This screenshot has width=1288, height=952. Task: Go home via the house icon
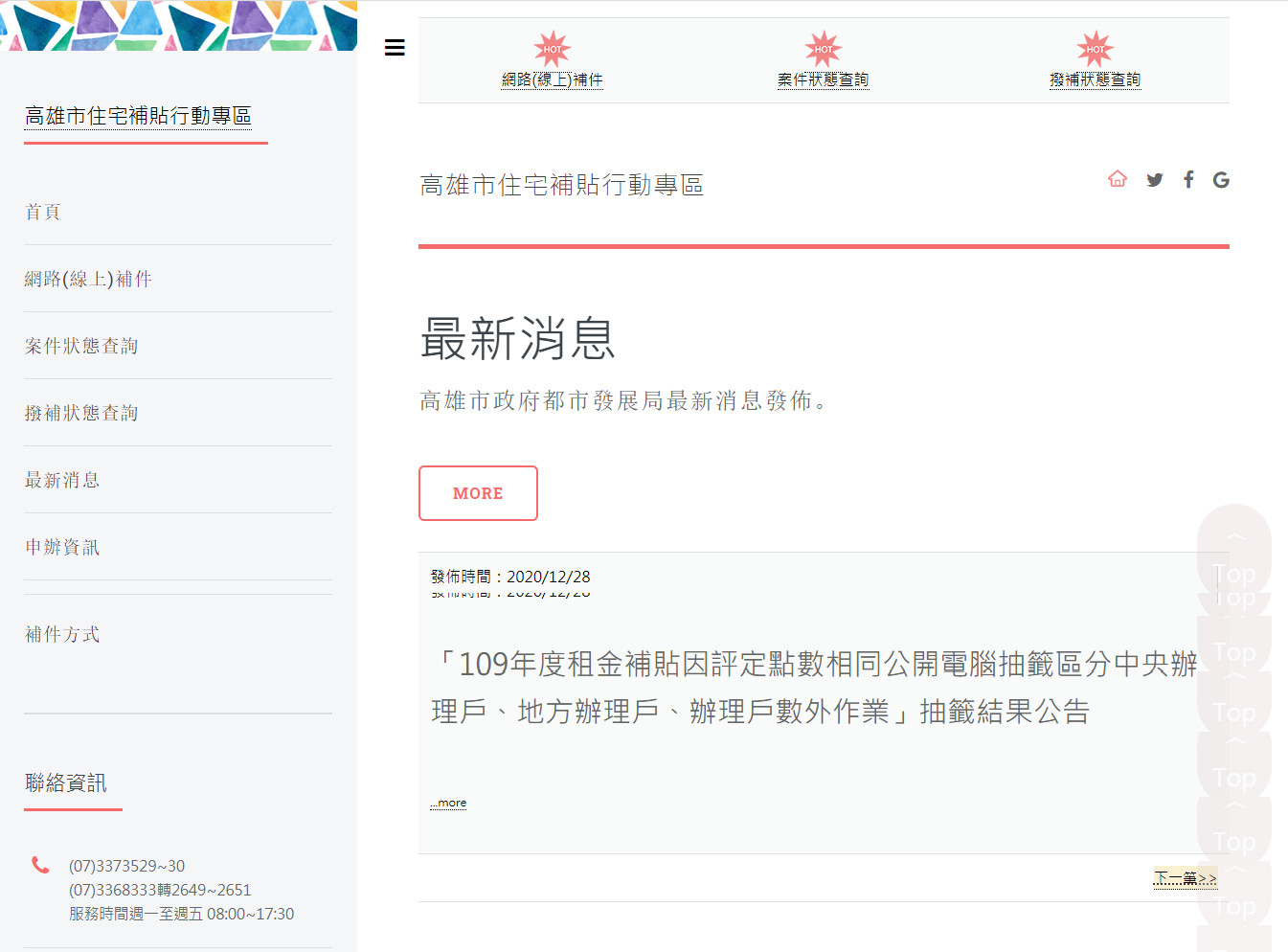tap(1118, 179)
